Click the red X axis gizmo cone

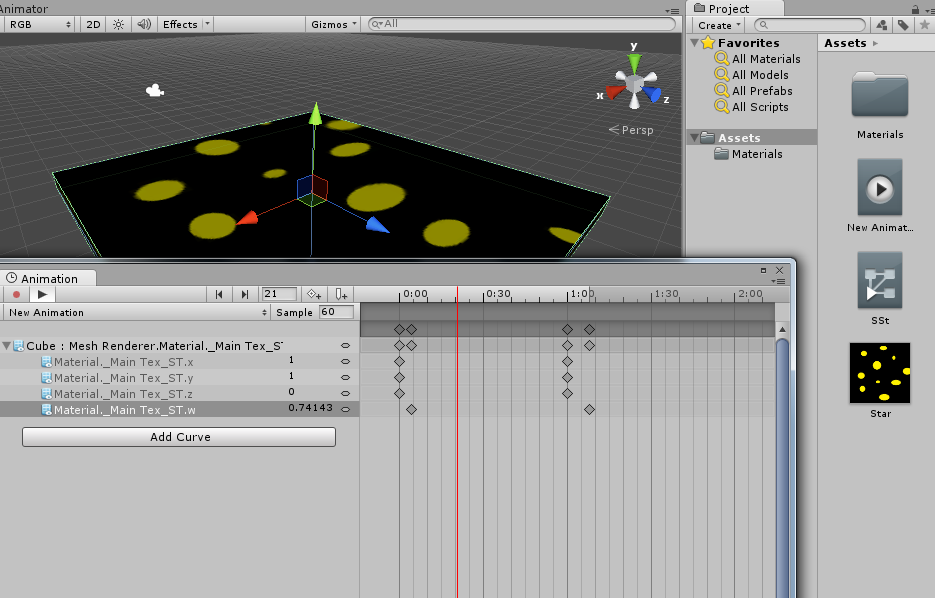(x=615, y=92)
